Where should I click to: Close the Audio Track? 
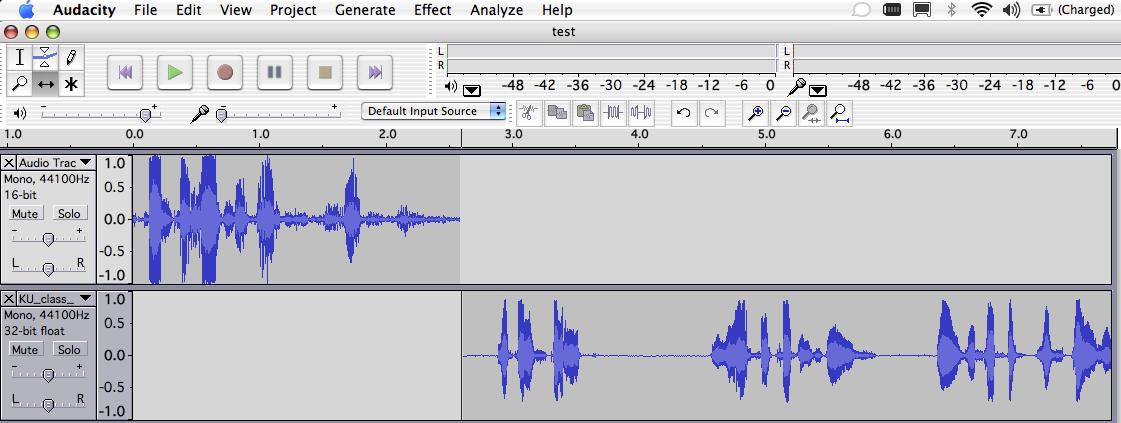[x=9, y=162]
